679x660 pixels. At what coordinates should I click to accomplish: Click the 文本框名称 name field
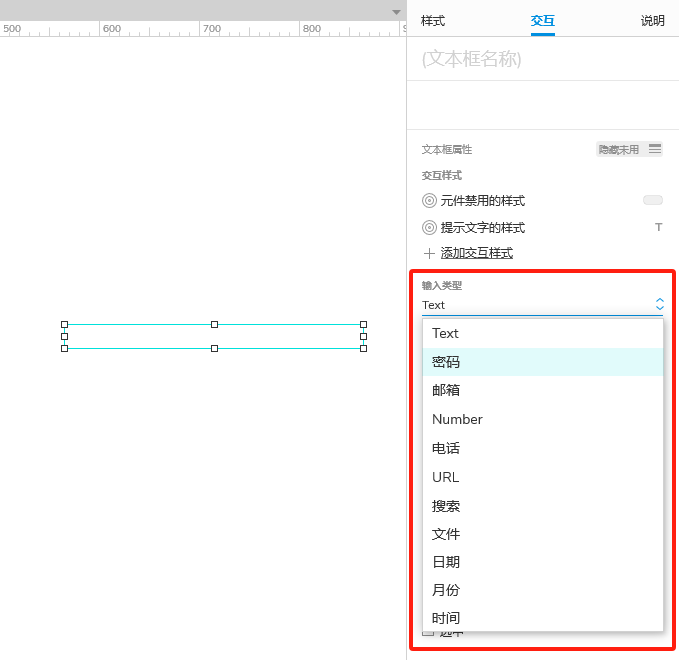[x=543, y=59]
